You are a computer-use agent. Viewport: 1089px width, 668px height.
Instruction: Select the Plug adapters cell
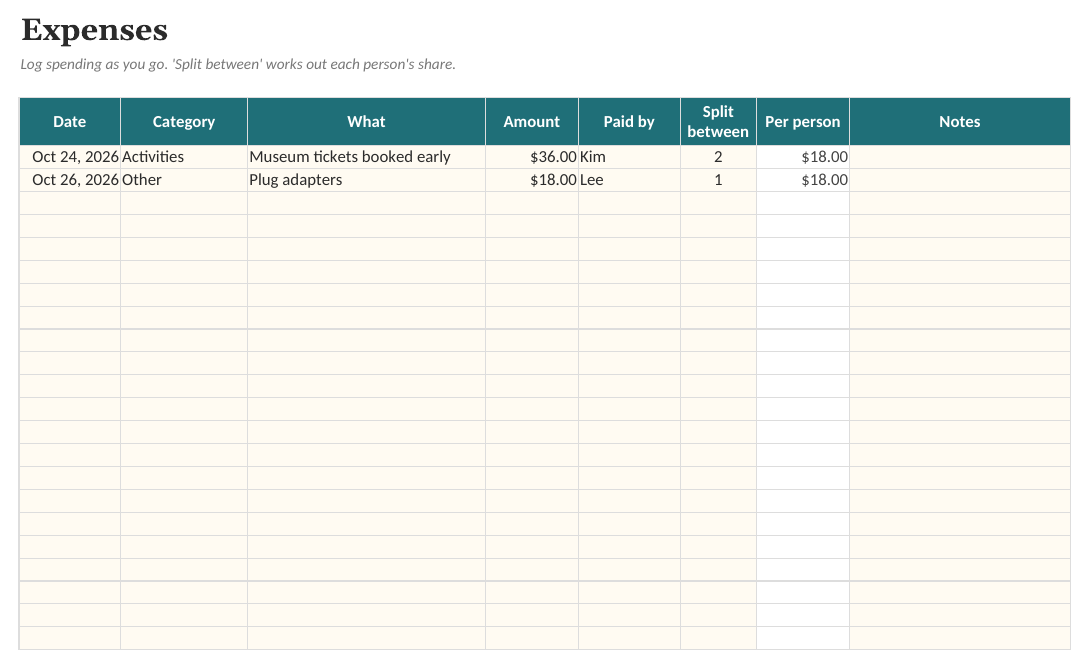coord(366,180)
